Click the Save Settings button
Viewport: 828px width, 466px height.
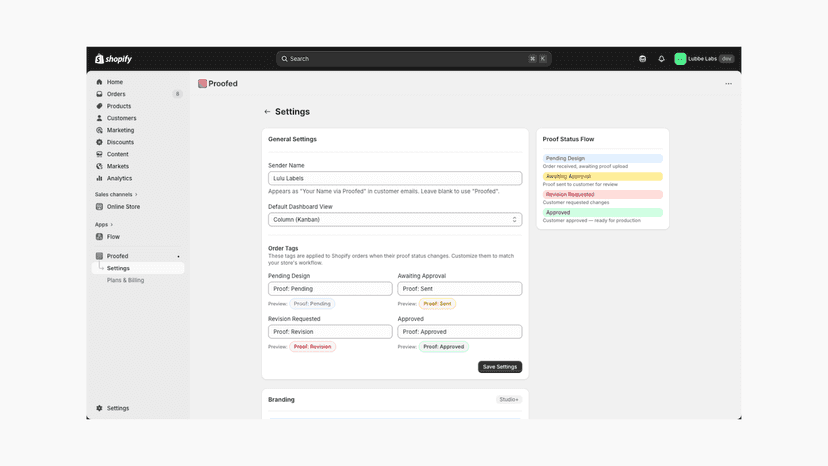pos(500,367)
